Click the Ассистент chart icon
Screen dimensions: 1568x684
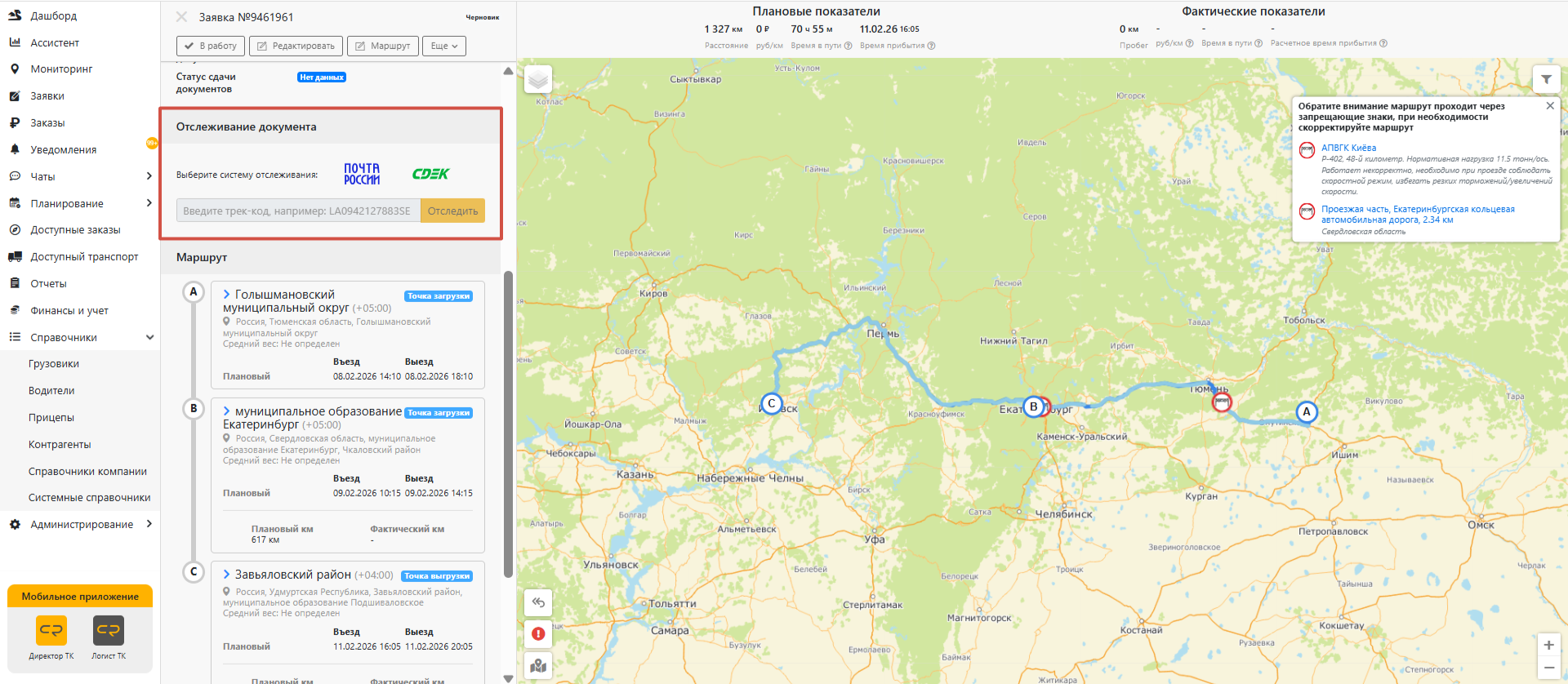(15, 42)
